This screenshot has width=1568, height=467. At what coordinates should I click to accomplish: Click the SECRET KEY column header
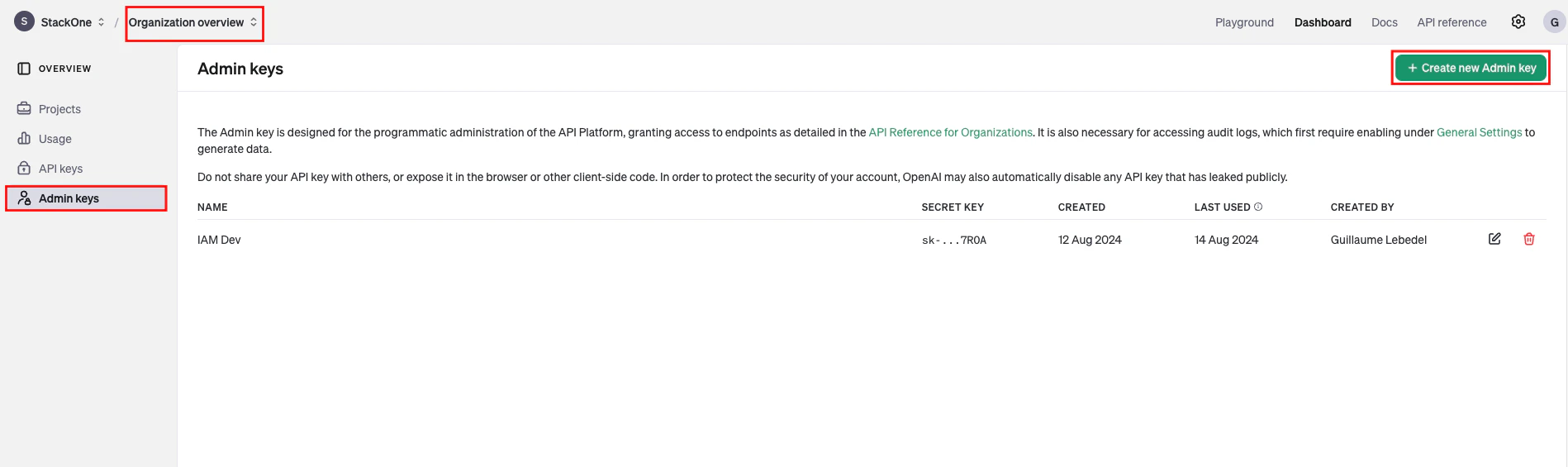pyautogui.click(x=953, y=207)
